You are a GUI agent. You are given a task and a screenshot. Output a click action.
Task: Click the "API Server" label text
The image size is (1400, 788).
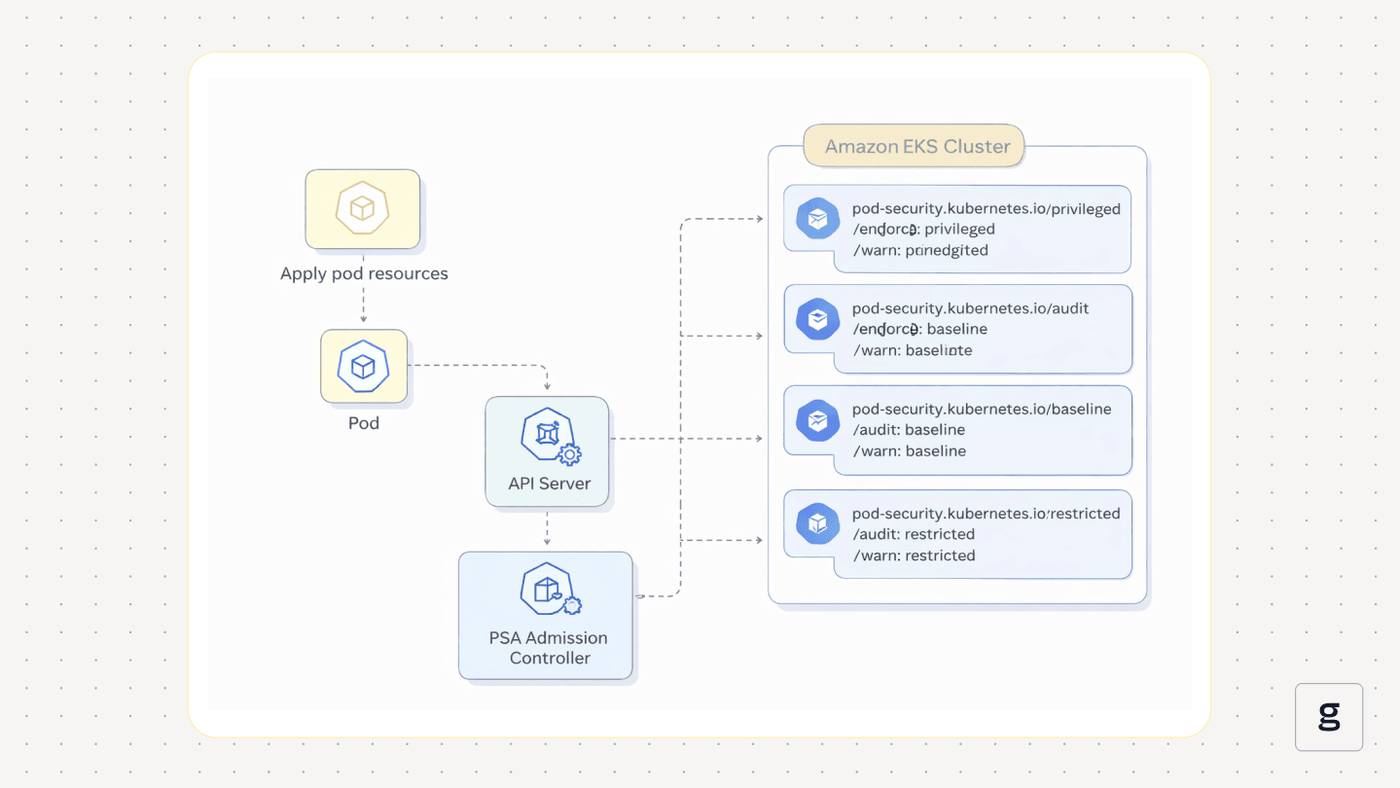click(549, 483)
